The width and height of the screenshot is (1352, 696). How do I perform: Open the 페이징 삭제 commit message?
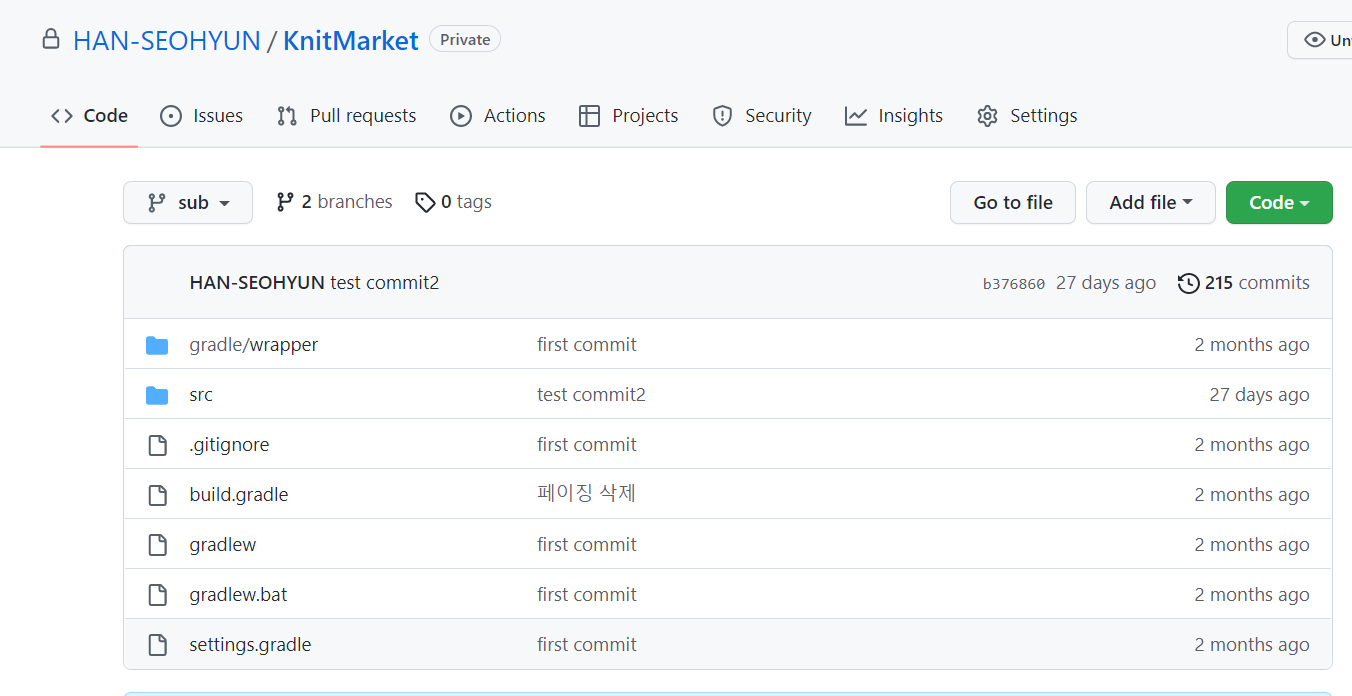point(587,494)
